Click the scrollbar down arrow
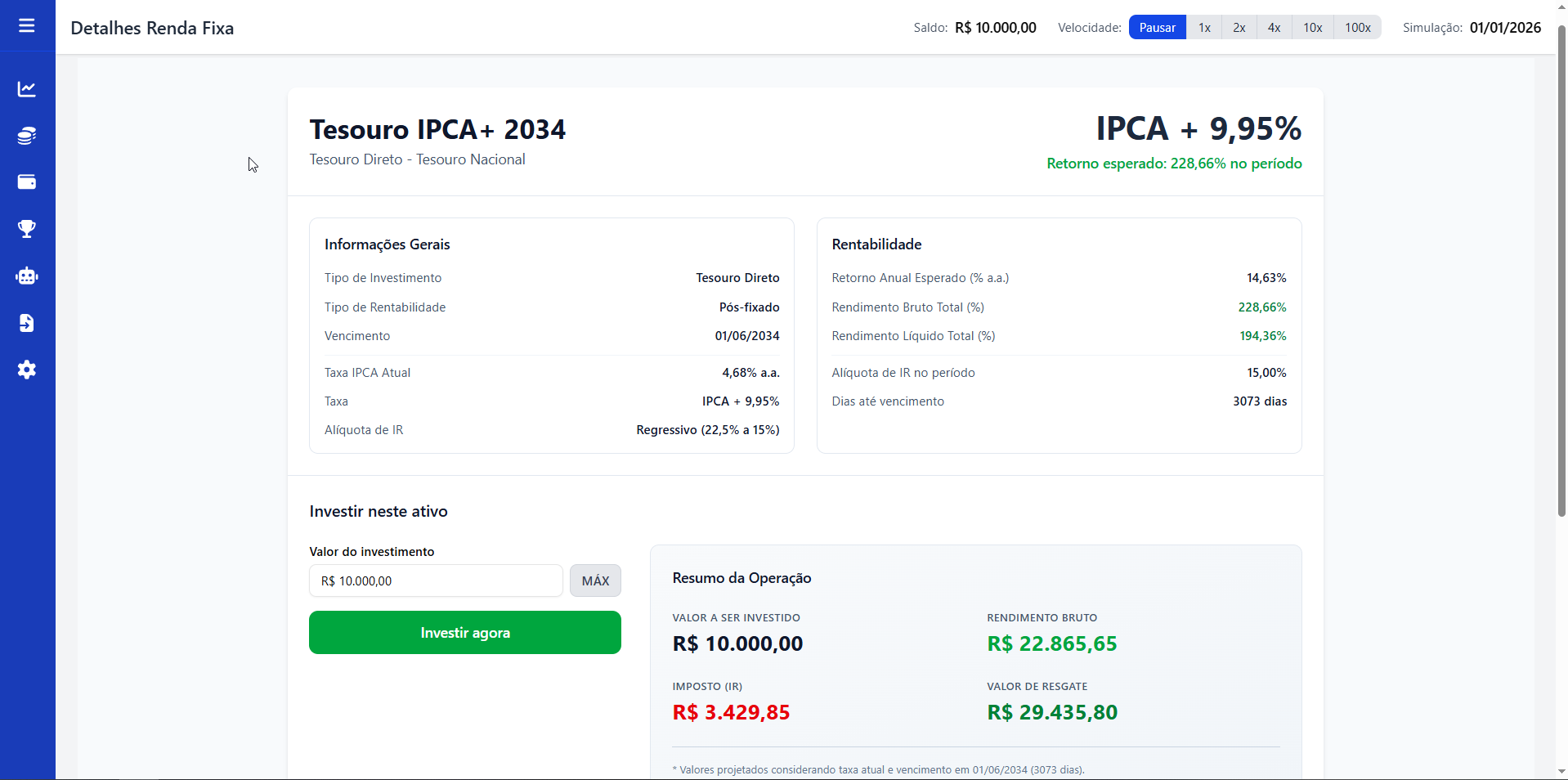The height and width of the screenshot is (780, 1568). click(1561, 771)
